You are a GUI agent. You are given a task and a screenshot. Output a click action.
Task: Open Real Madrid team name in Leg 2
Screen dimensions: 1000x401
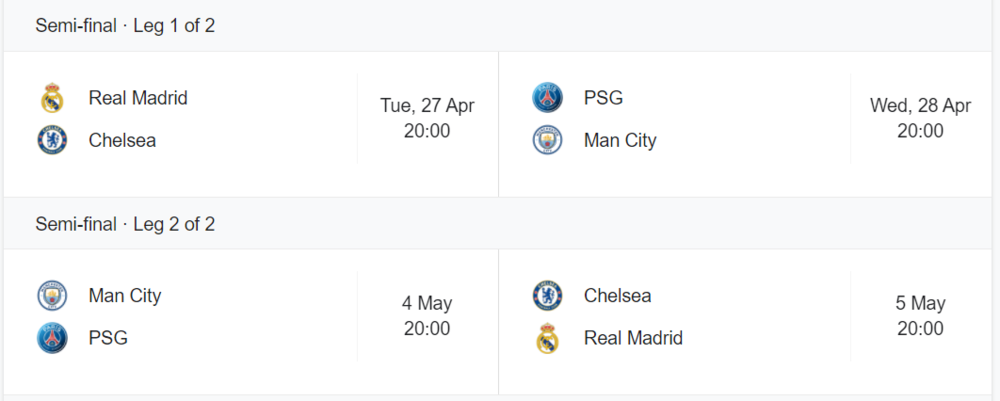click(633, 338)
